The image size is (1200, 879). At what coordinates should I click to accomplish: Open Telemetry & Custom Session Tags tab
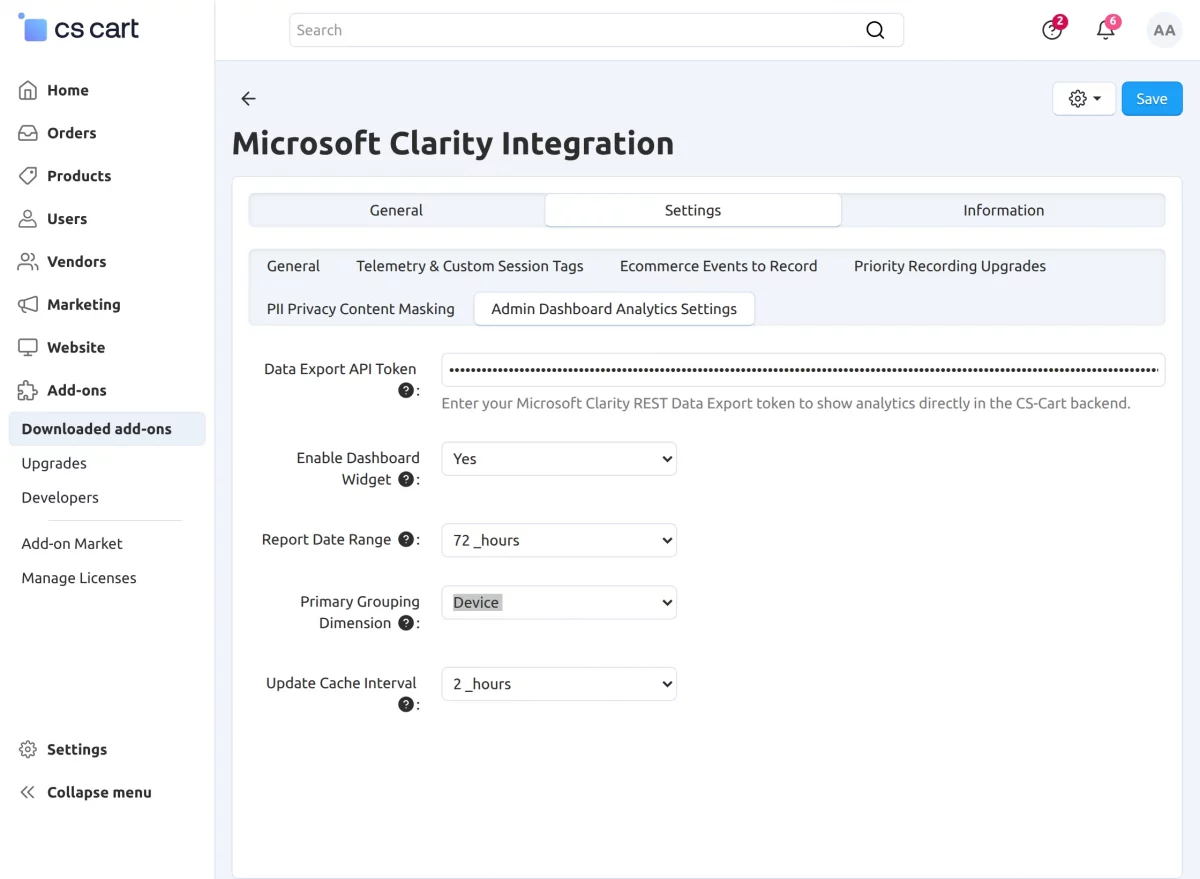click(x=470, y=266)
